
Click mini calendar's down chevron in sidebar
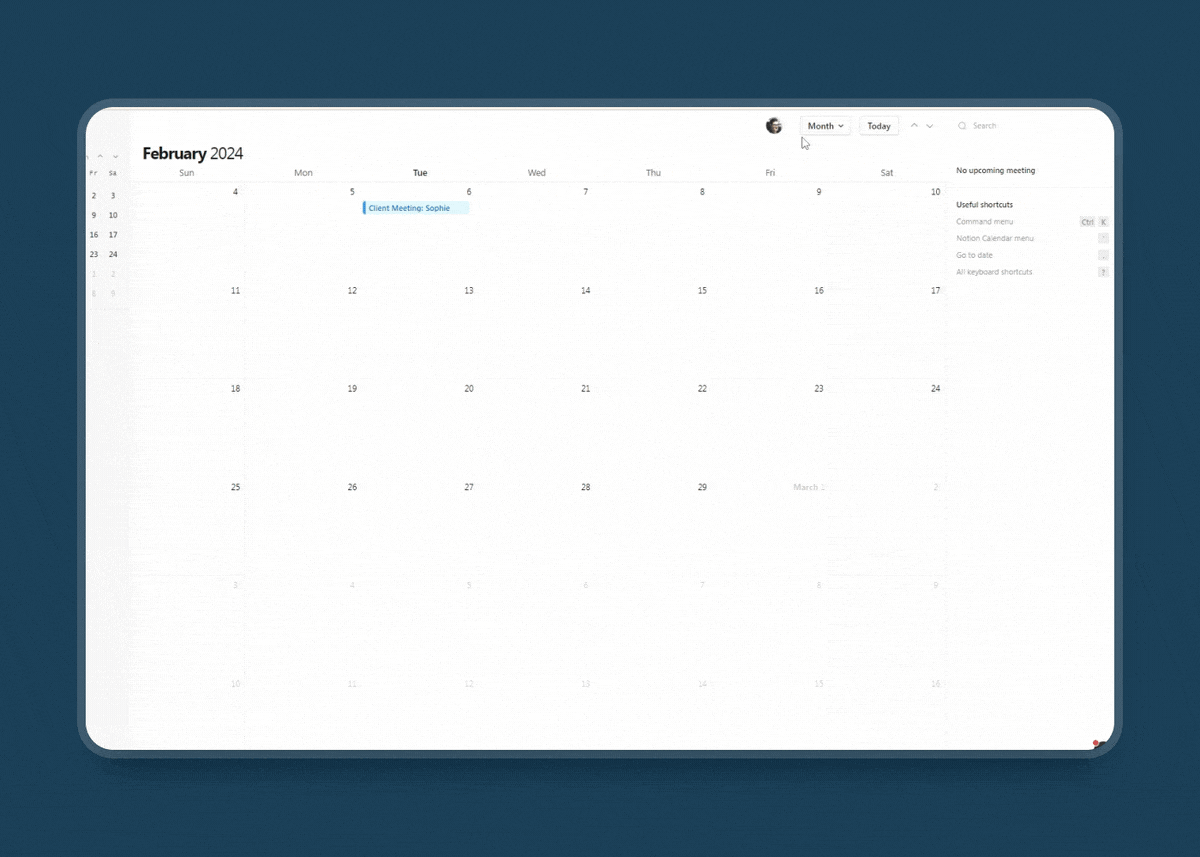[116, 156]
